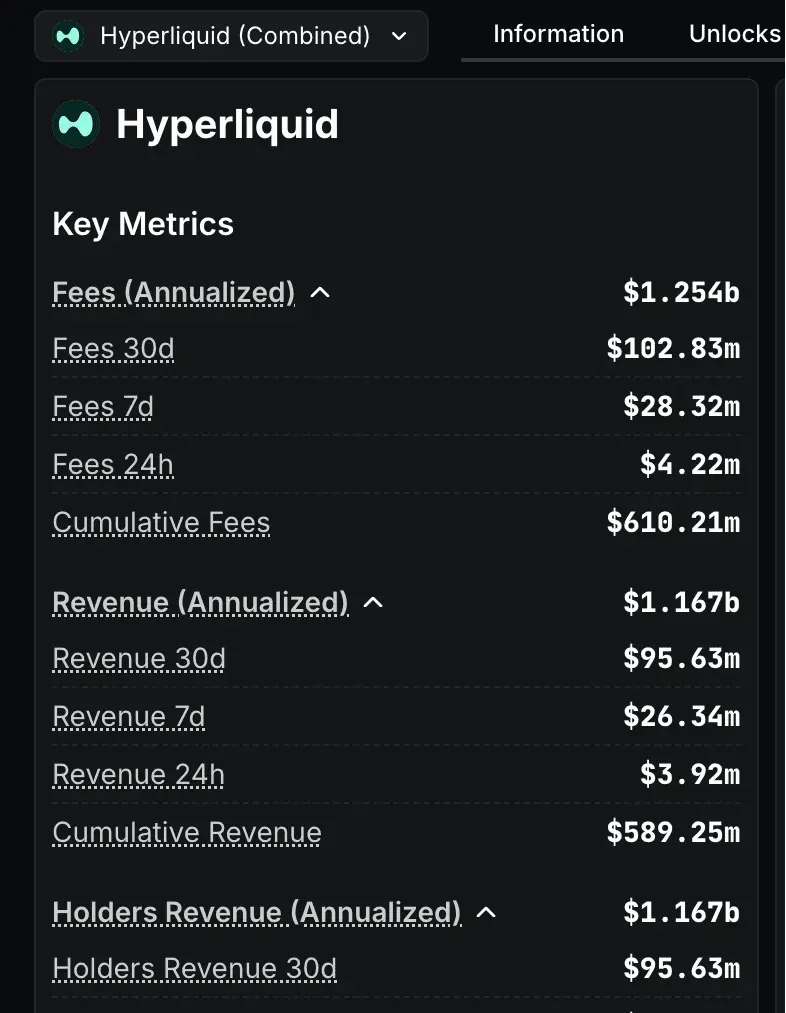Collapse the Holders Revenue (Annualized) chevron
The width and height of the screenshot is (786, 1013).
point(486,912)
